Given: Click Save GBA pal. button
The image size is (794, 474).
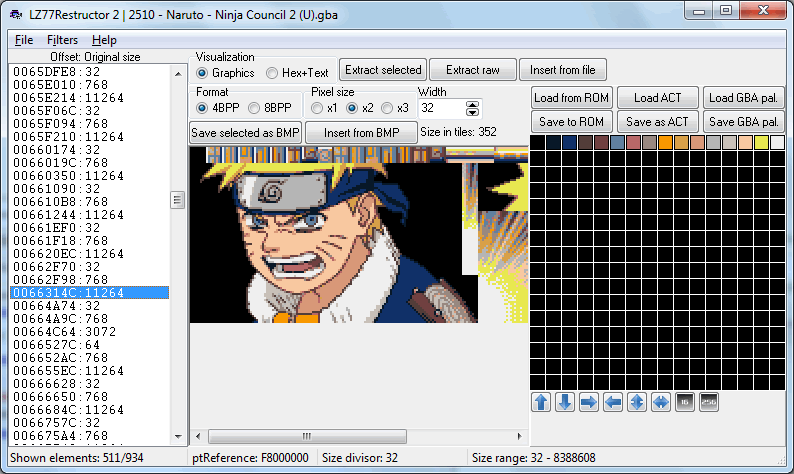Looking at the screenshot, I should pos(743,122).
